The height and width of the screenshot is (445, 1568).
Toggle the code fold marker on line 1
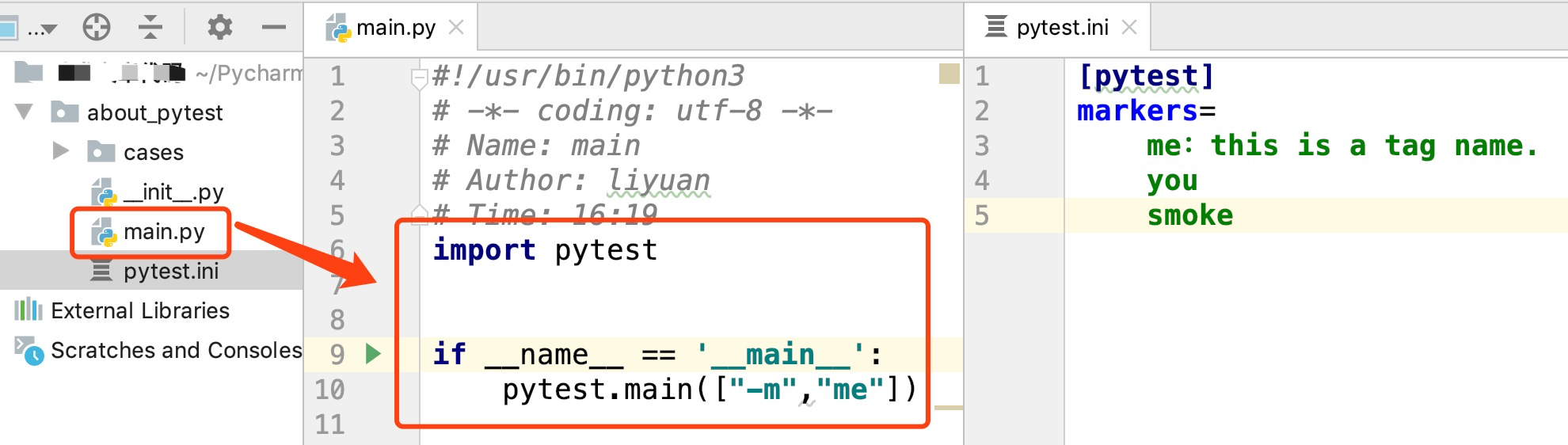pyautogui.click(x=419, y=78)
